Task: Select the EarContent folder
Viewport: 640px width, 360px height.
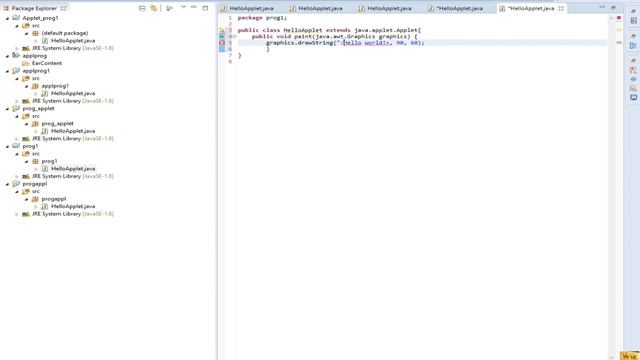Action: (x=47, y=63)
